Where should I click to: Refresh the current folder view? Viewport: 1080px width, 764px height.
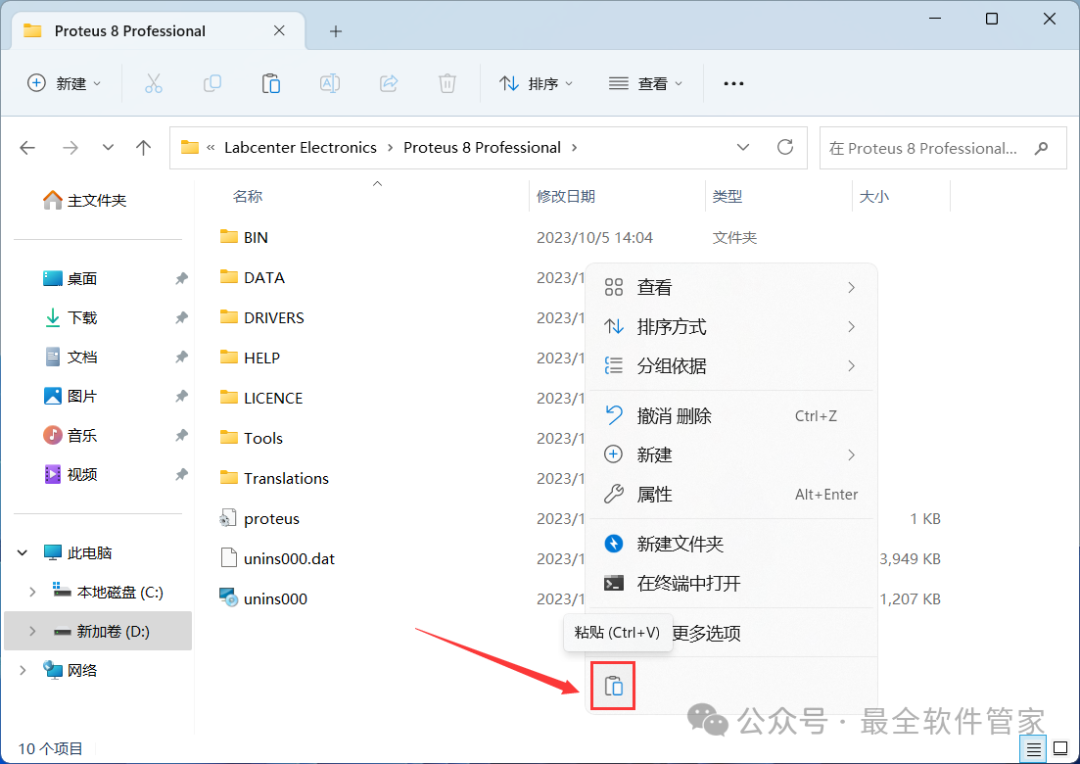[785, 147]
